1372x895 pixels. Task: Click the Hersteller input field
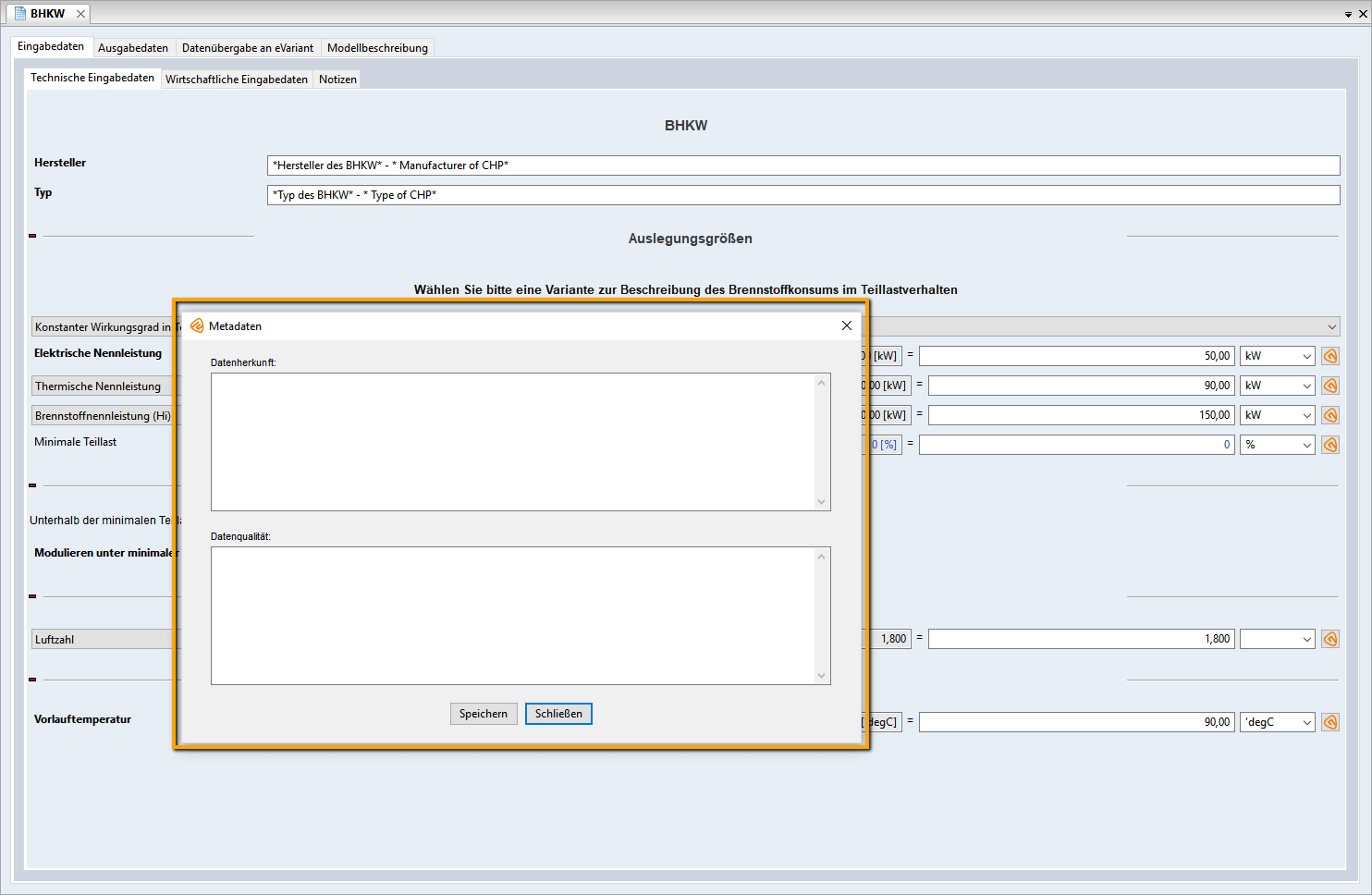[802, 166]
